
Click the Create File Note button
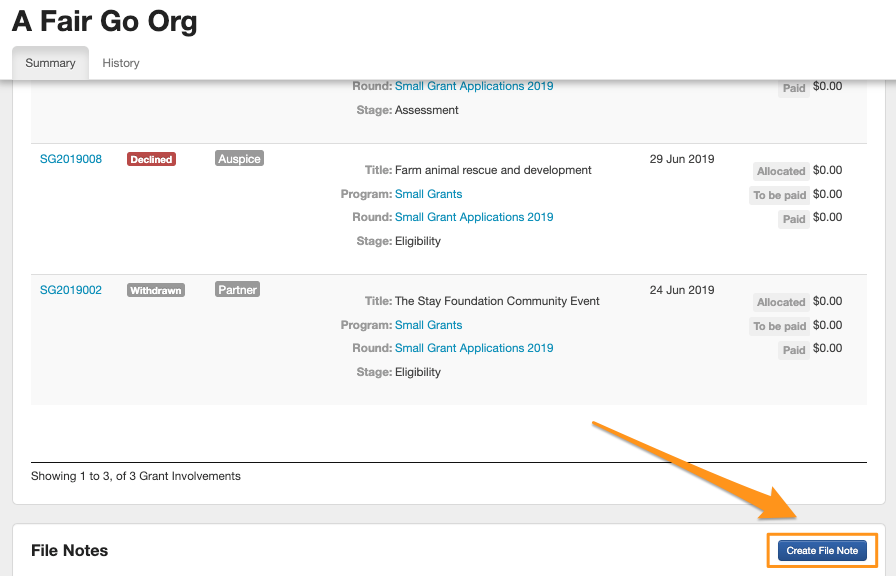pos(822,550)
